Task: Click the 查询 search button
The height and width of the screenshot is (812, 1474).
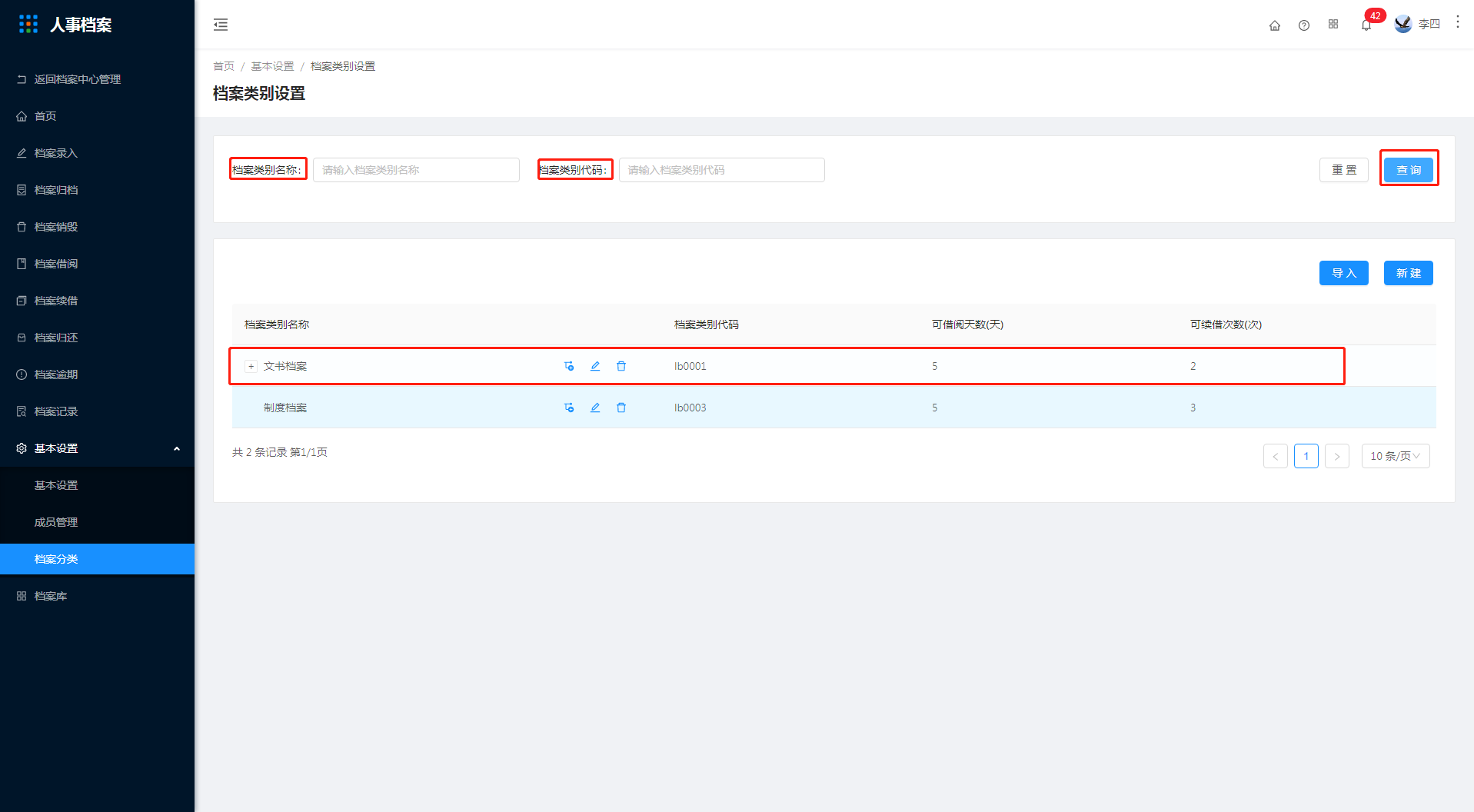Action: coord(1409,170)
